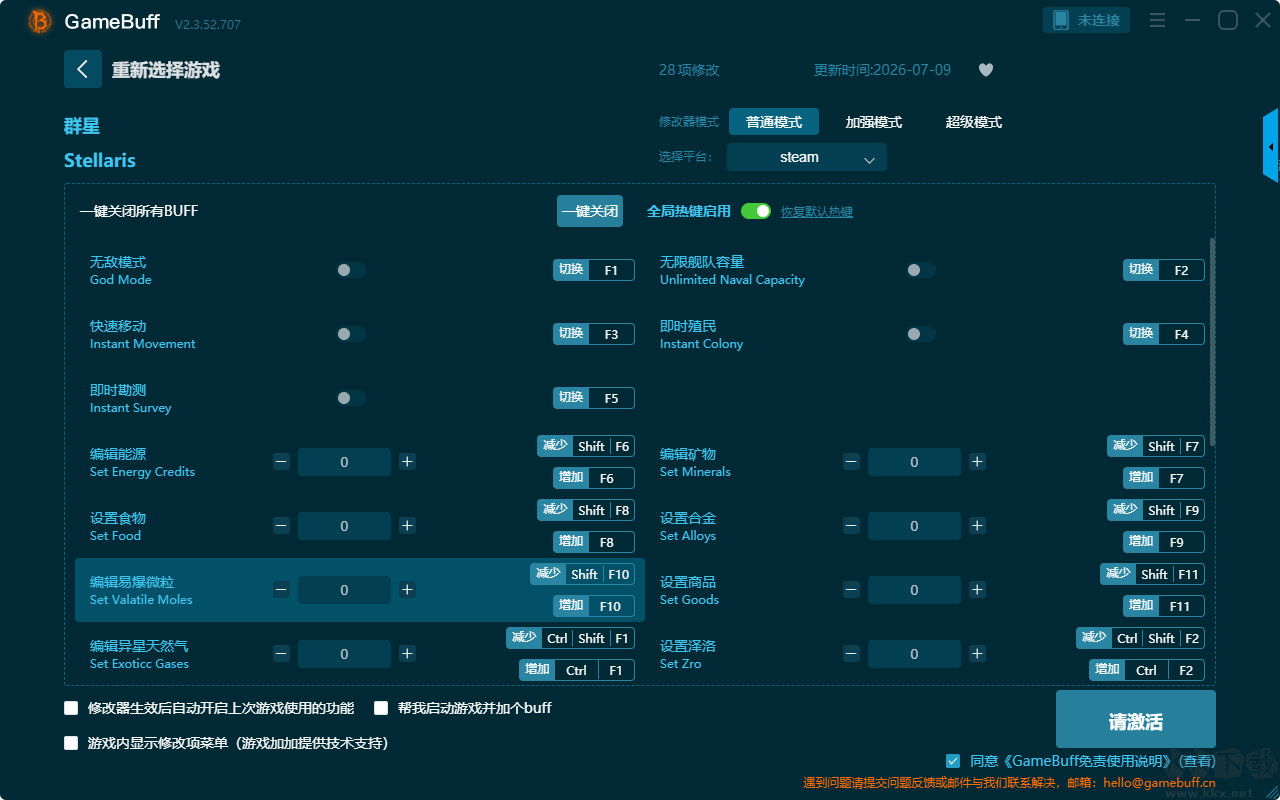Screen dimensions: 1280x800
Task: Open the hamburger menu icon in title bar
Action: coord(1157,20)
